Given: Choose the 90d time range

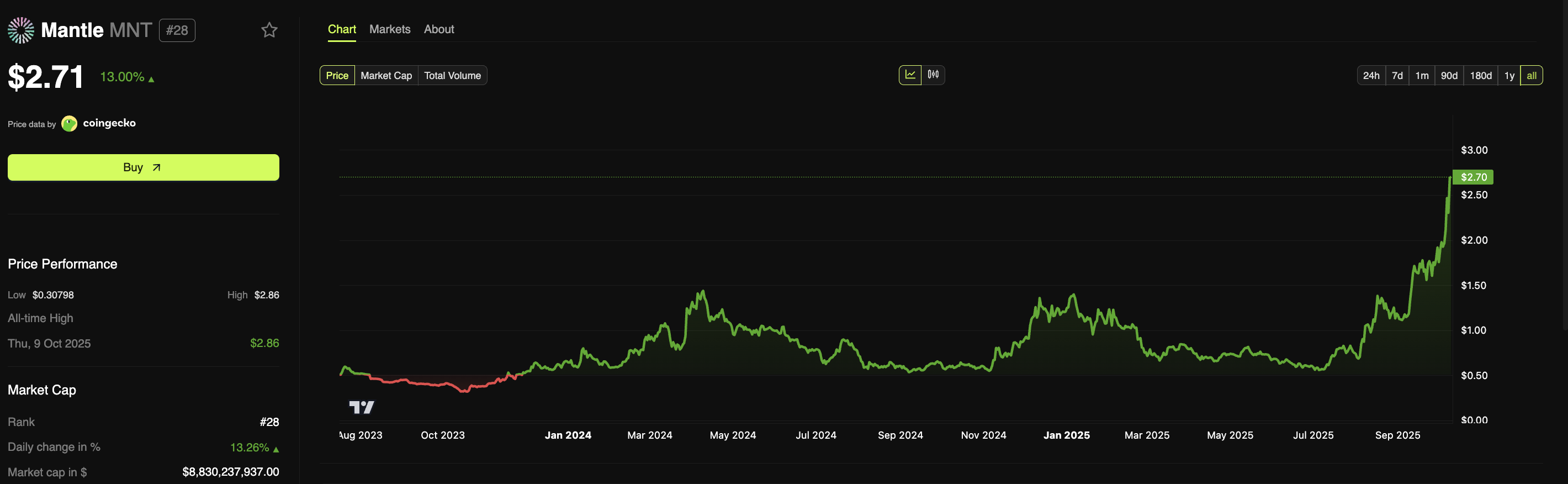Looking at the screenshot, I should point(1449,76).
